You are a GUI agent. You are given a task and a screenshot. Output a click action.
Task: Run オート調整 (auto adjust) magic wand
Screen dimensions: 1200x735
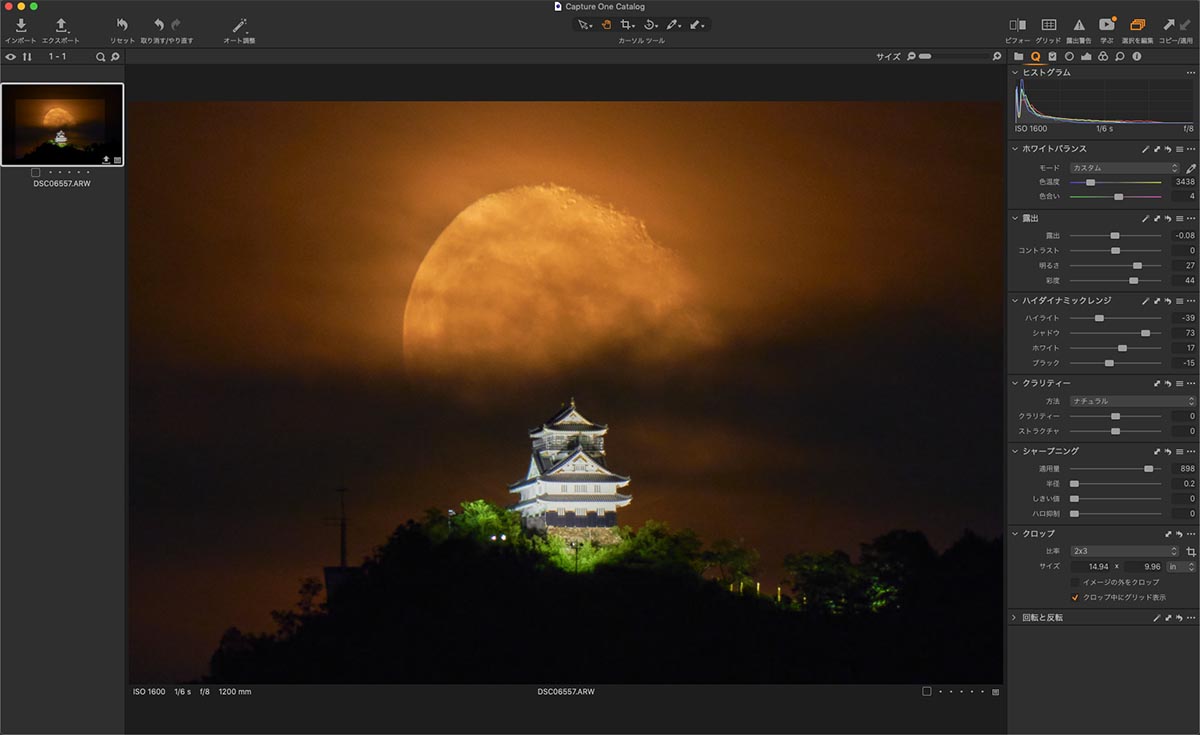pyautogui.click(x=239, y=25)
